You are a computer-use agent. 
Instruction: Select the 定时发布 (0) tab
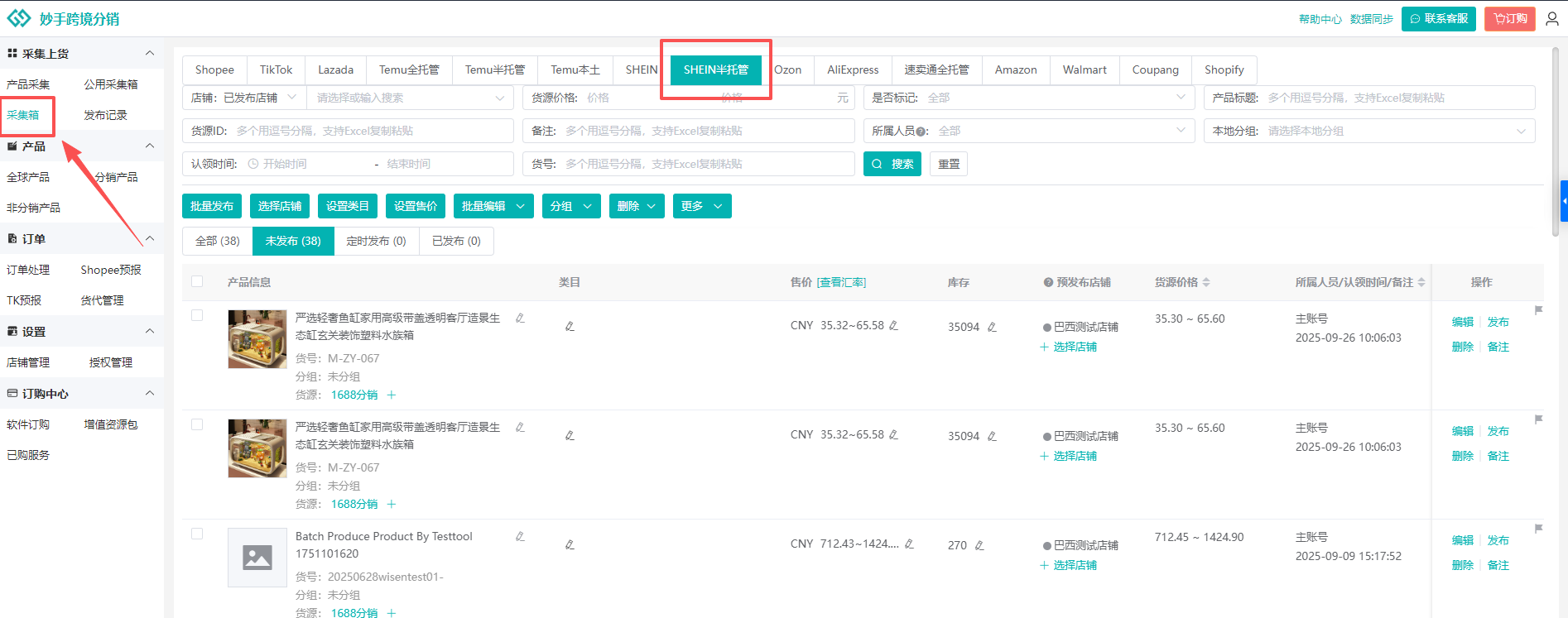376,241
